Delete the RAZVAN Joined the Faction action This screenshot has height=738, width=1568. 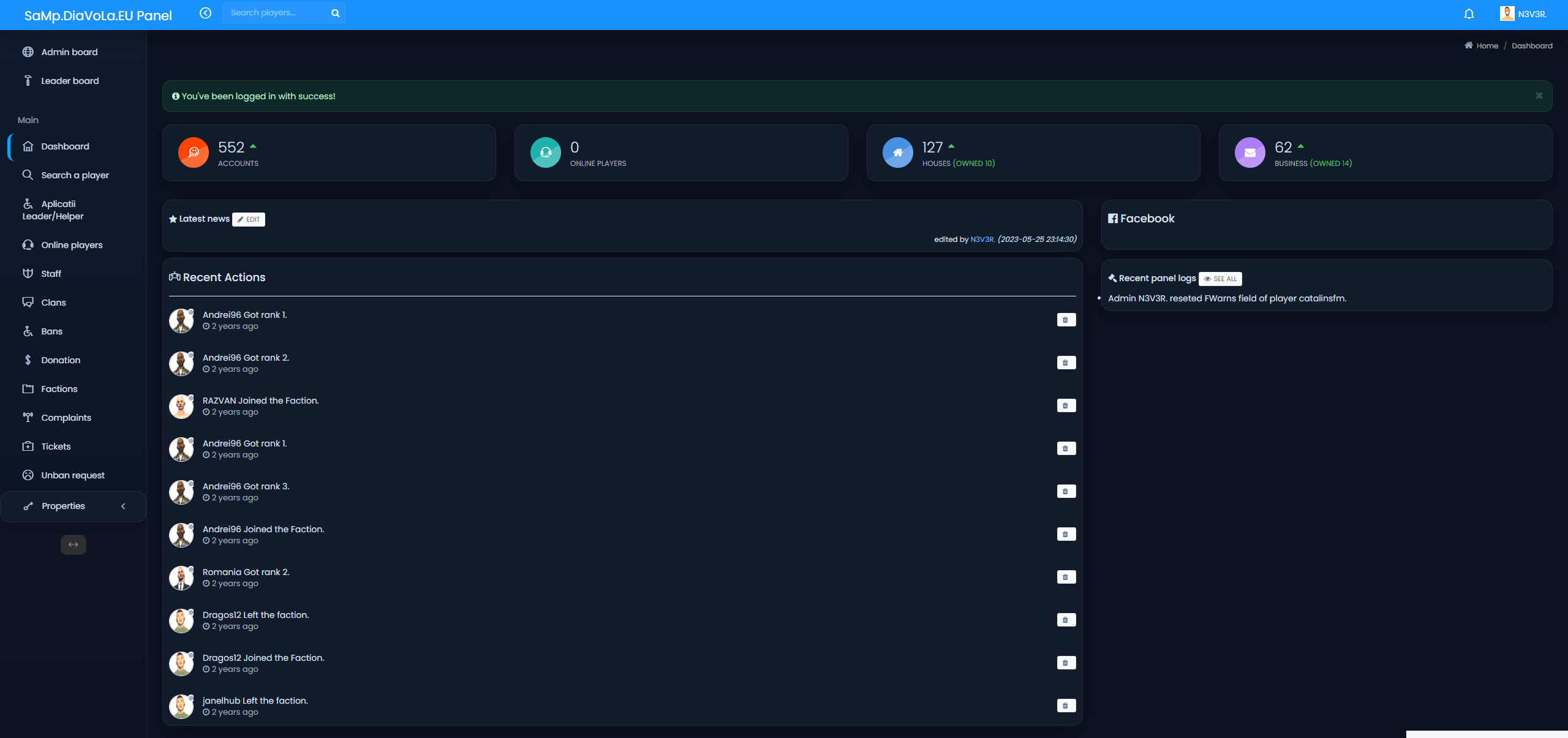pyautogui.click(x=1066, y=405)
